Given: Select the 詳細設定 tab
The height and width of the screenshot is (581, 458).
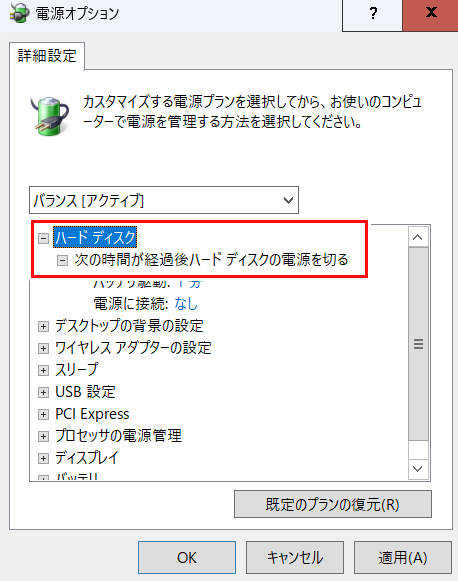Looking at the screenshot, I should tap(47, 56).
